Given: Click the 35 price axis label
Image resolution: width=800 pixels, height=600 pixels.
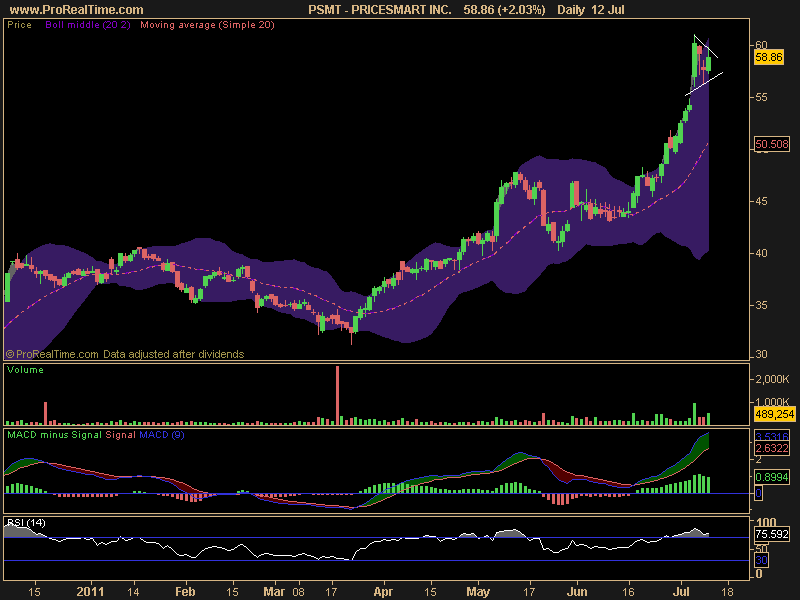Looking at the screenshot, I should point(761,305).
